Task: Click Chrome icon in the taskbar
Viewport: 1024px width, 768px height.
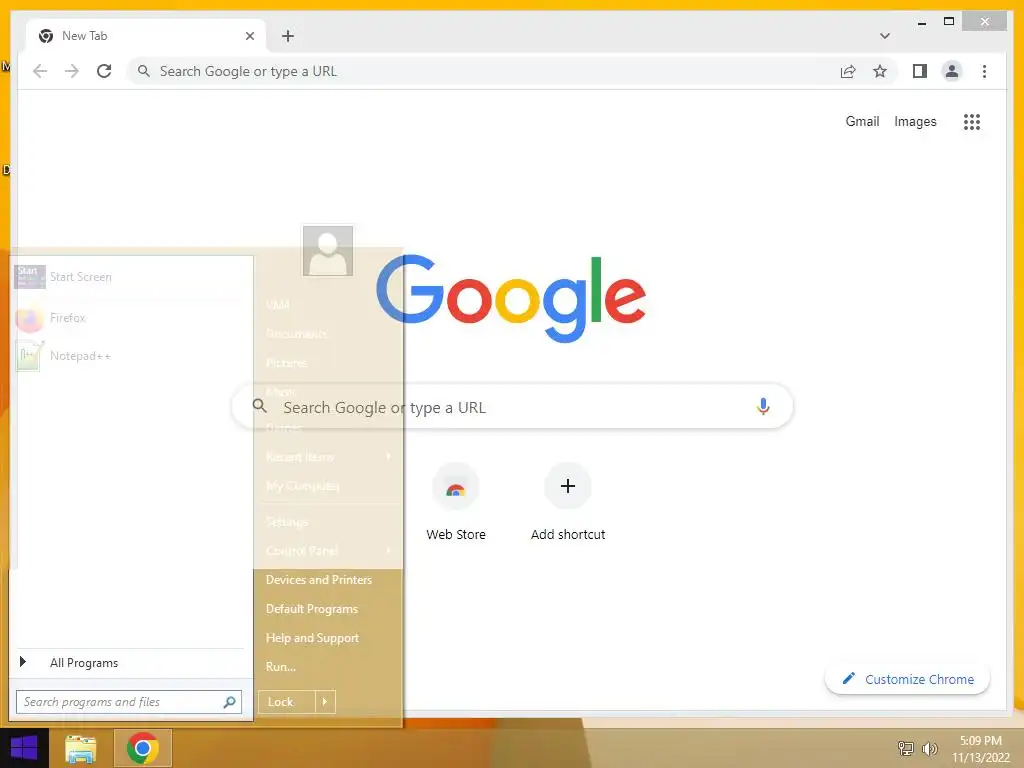Action: pyautogui.click(x=143, y=748)
